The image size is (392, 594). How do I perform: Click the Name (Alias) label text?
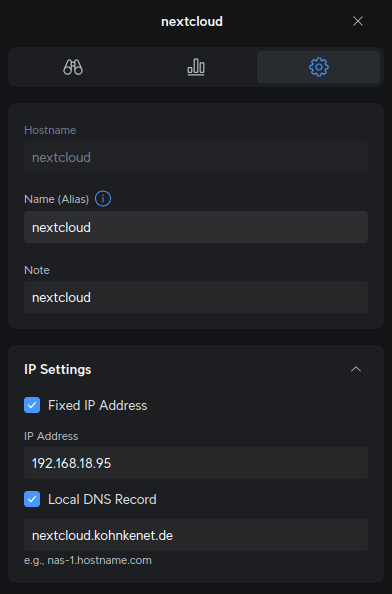pyautogui.click(x=56, y=199)
